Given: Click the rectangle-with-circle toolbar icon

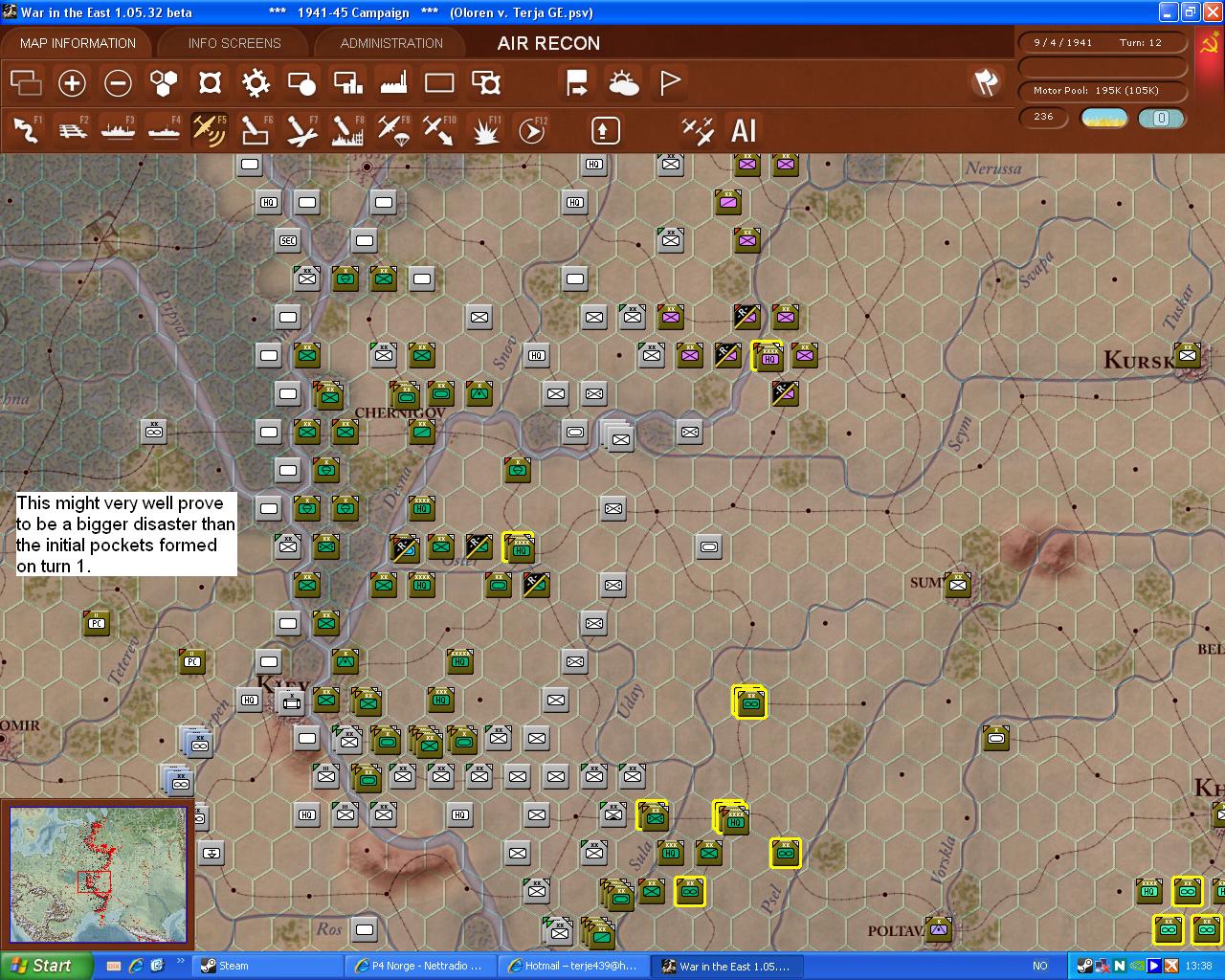Looking at the screenshot, I should click(301, 83).
